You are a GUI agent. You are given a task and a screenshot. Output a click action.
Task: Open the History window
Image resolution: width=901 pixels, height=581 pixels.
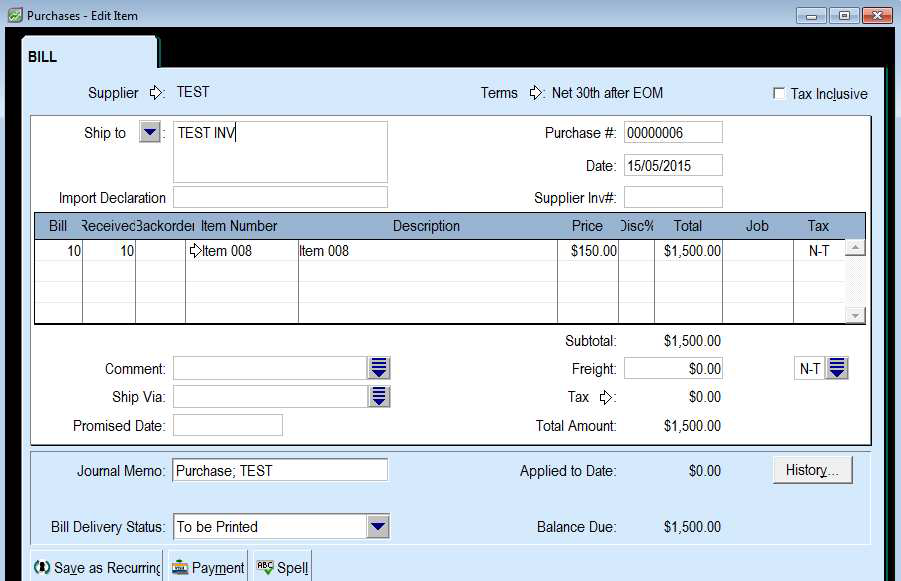click(812, 470)
